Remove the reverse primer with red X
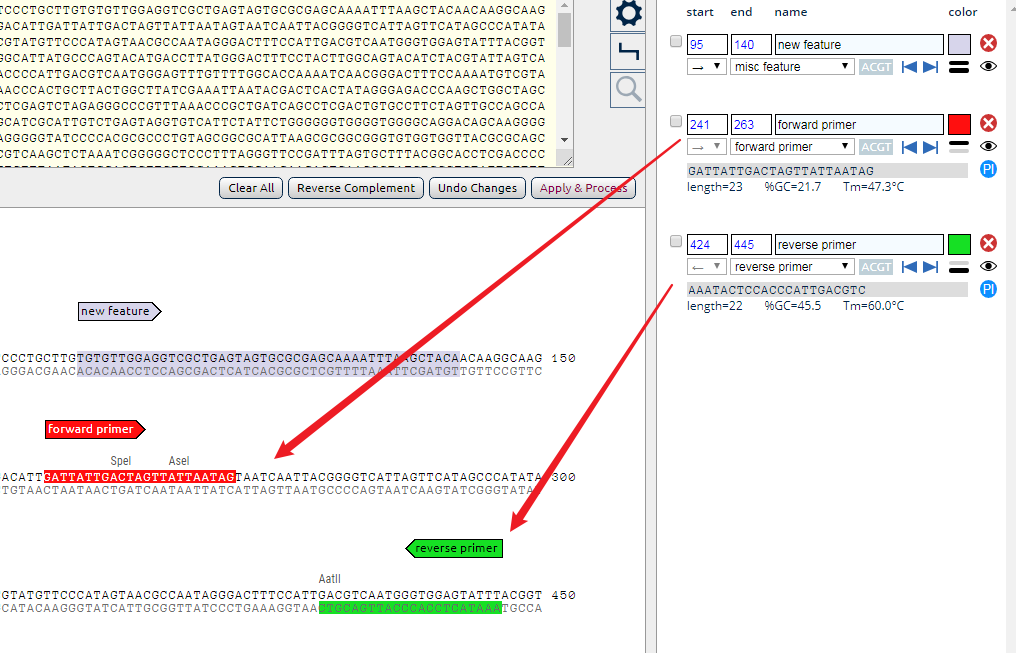Screen dimensions: 1016x653 click(988, 244)
